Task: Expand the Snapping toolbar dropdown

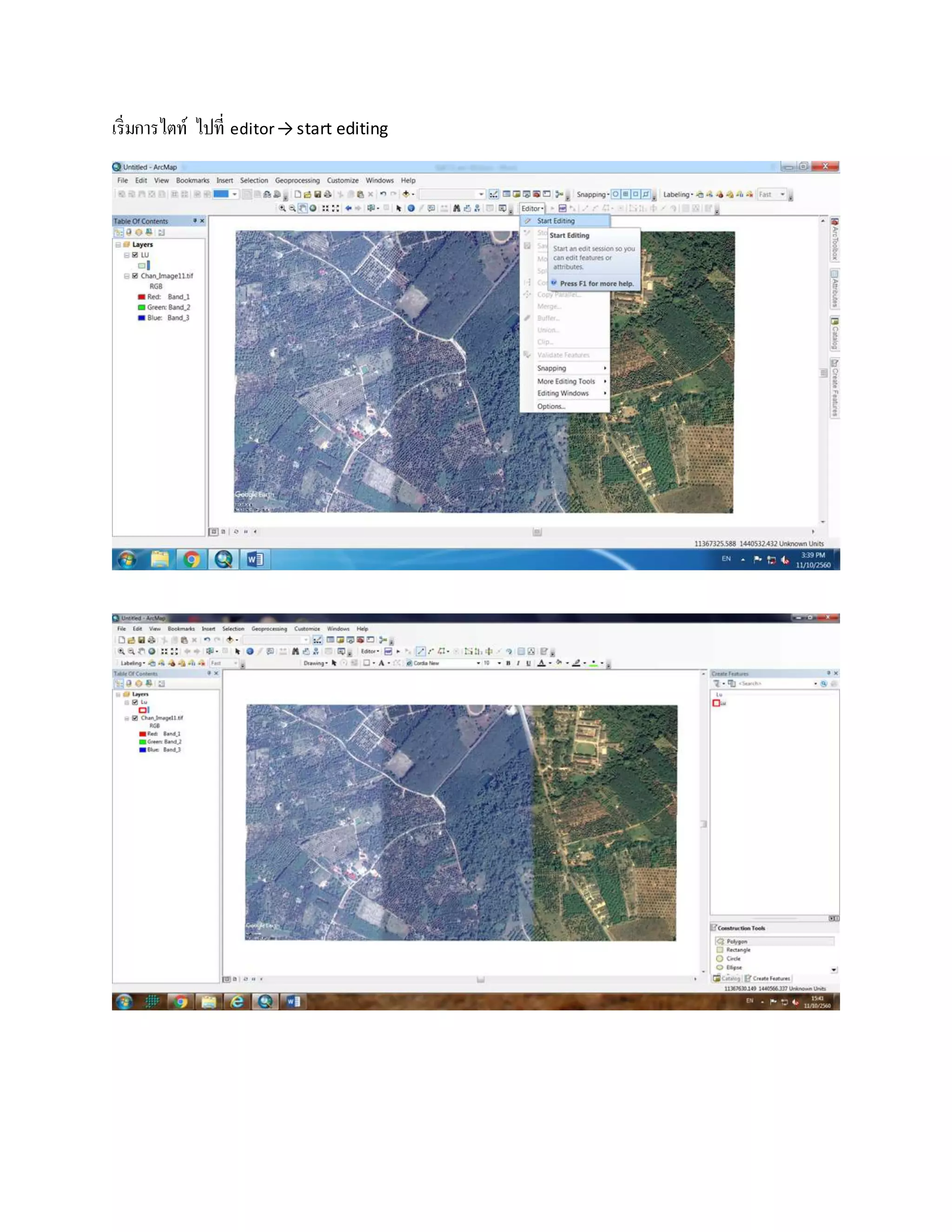Action: [x=592, y=194]
